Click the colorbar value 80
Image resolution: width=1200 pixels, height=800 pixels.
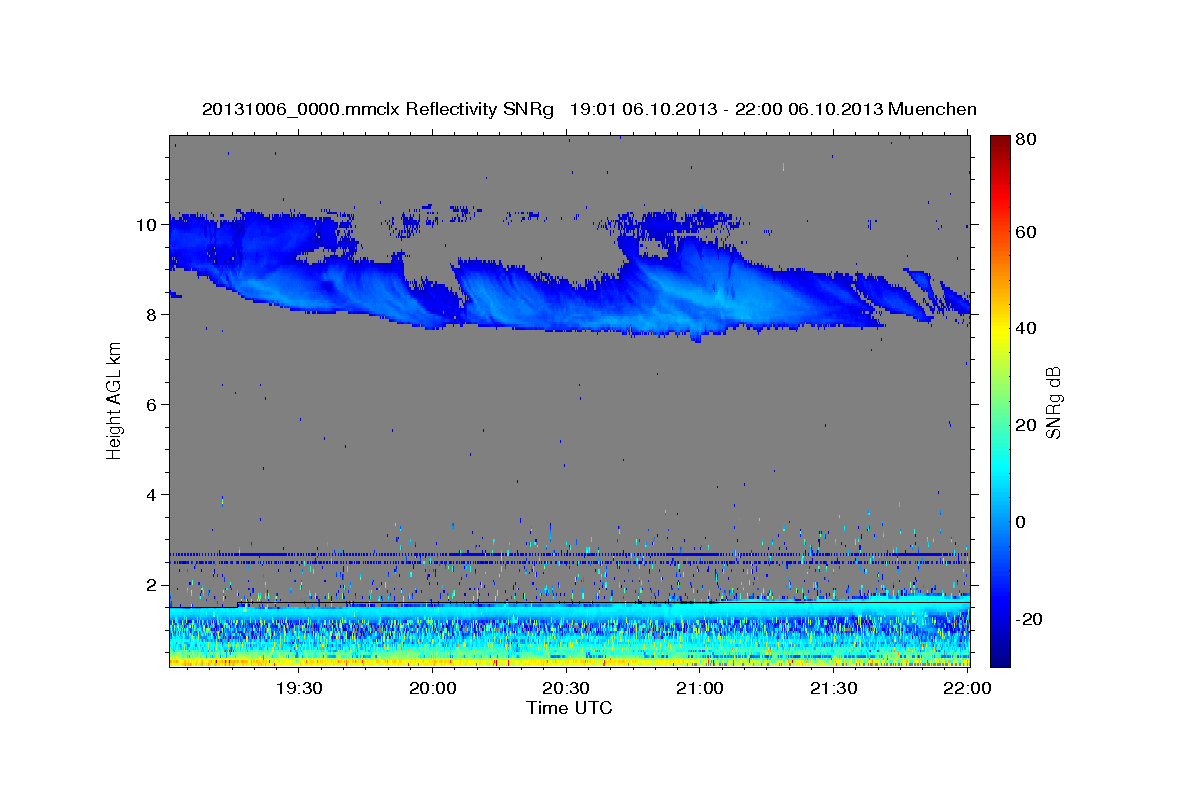1025,139
